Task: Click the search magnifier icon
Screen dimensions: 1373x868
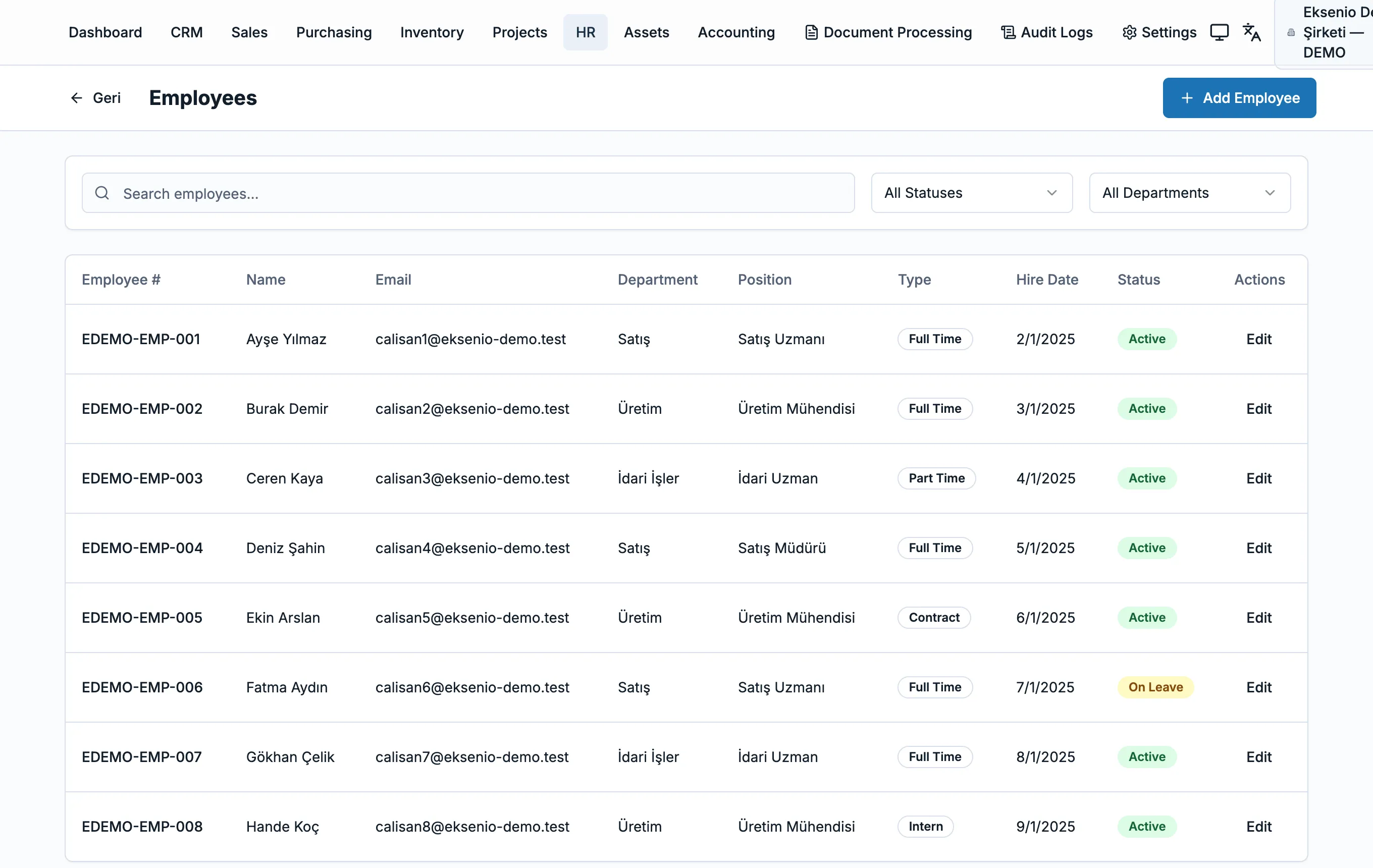Action: (102, 193)
